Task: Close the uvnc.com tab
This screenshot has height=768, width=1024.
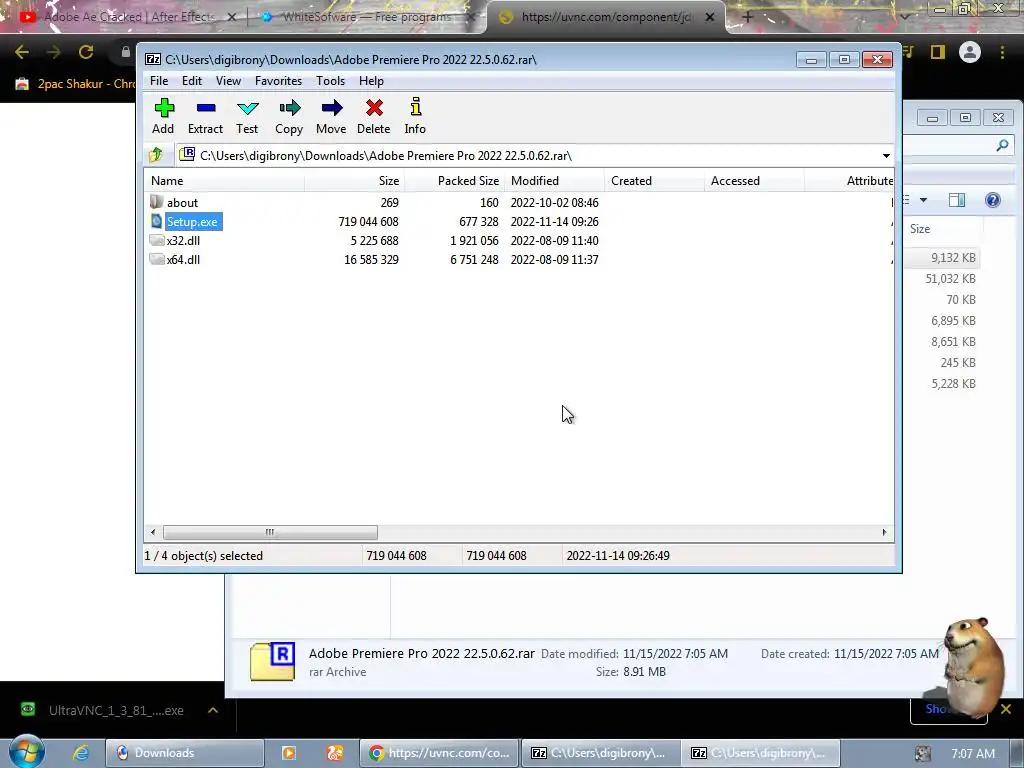Action: point(710,18)
